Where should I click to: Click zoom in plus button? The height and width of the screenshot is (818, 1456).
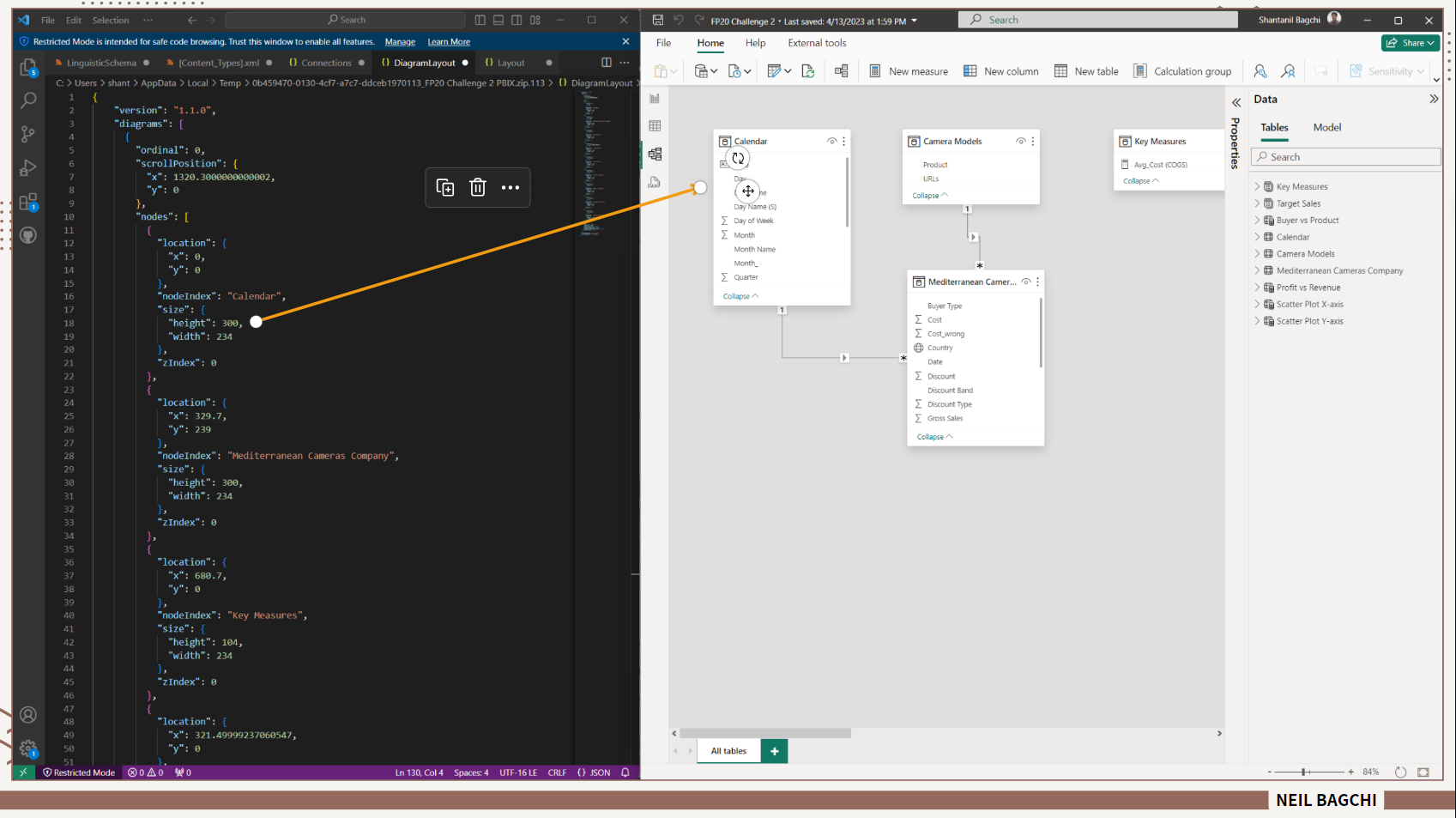[1350, 772]
